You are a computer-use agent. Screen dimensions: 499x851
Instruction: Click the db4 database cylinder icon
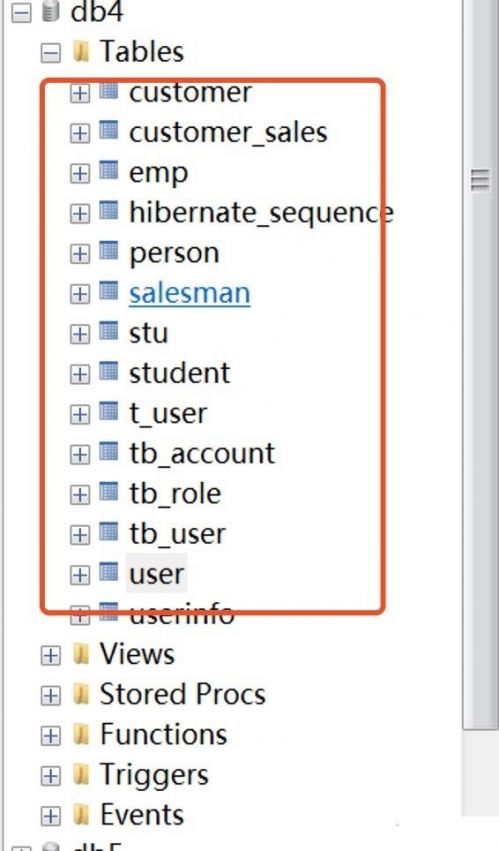click(50, 11)
